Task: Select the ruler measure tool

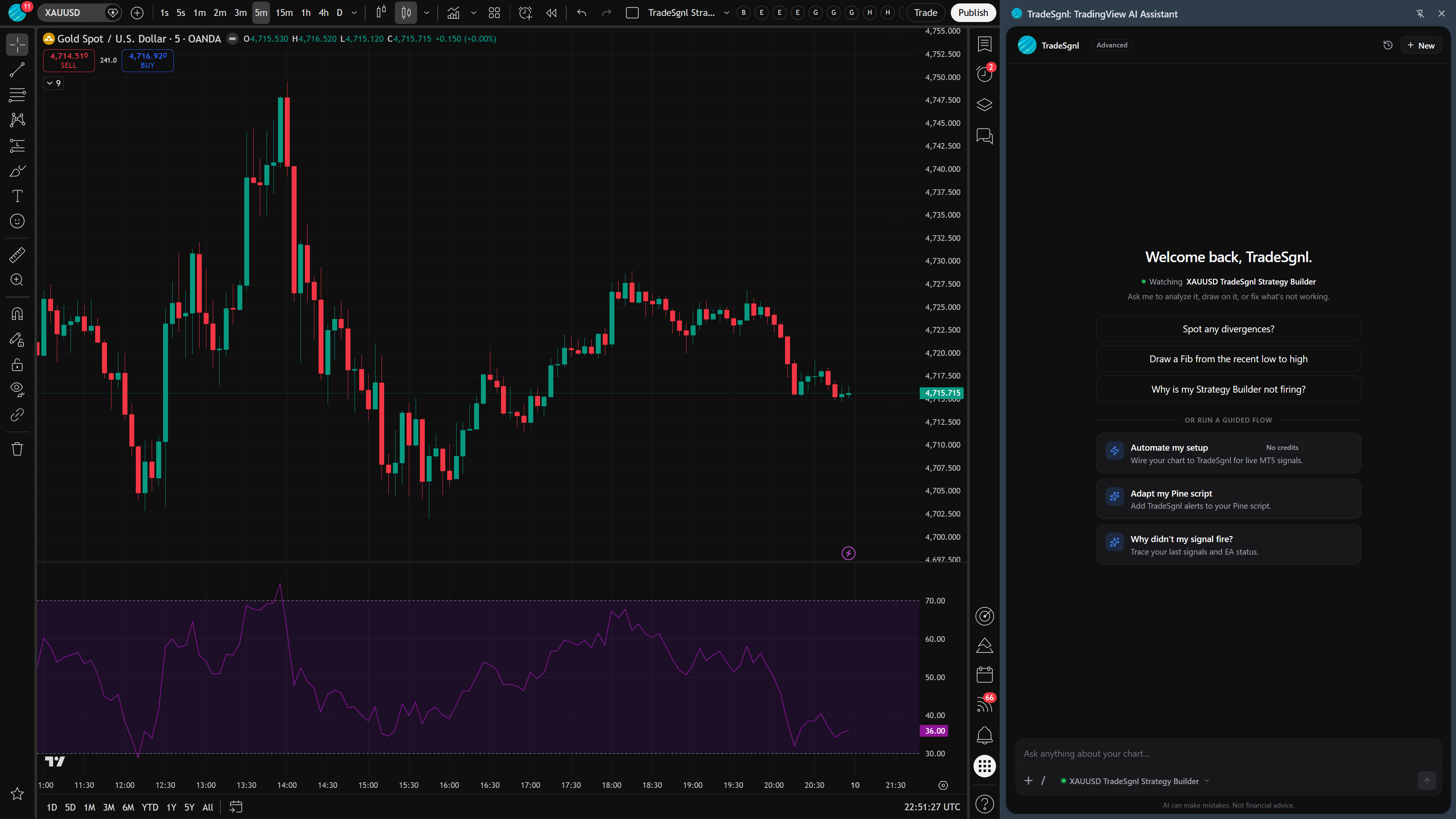Action: click(x=17, y=255)
